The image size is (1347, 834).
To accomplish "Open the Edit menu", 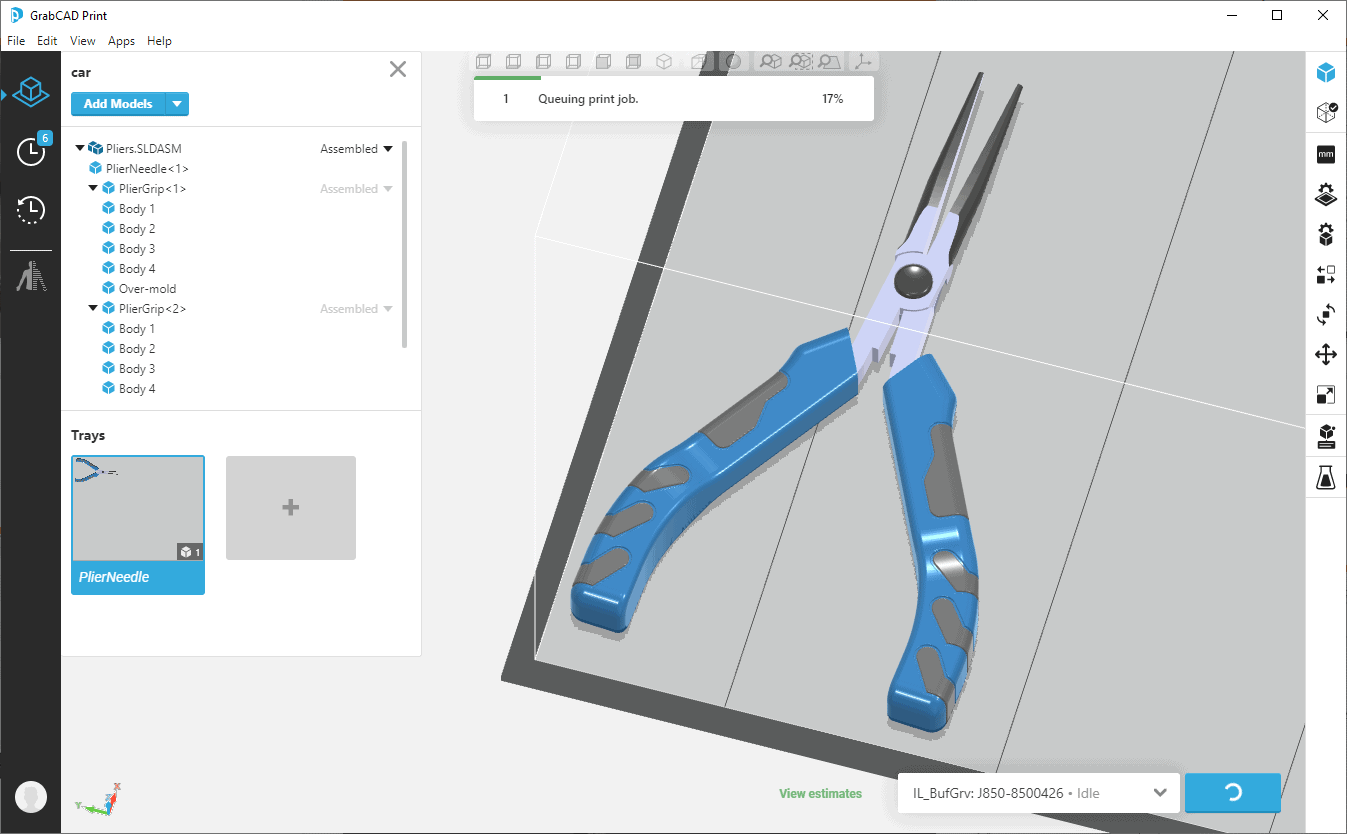I will (47, 41).
